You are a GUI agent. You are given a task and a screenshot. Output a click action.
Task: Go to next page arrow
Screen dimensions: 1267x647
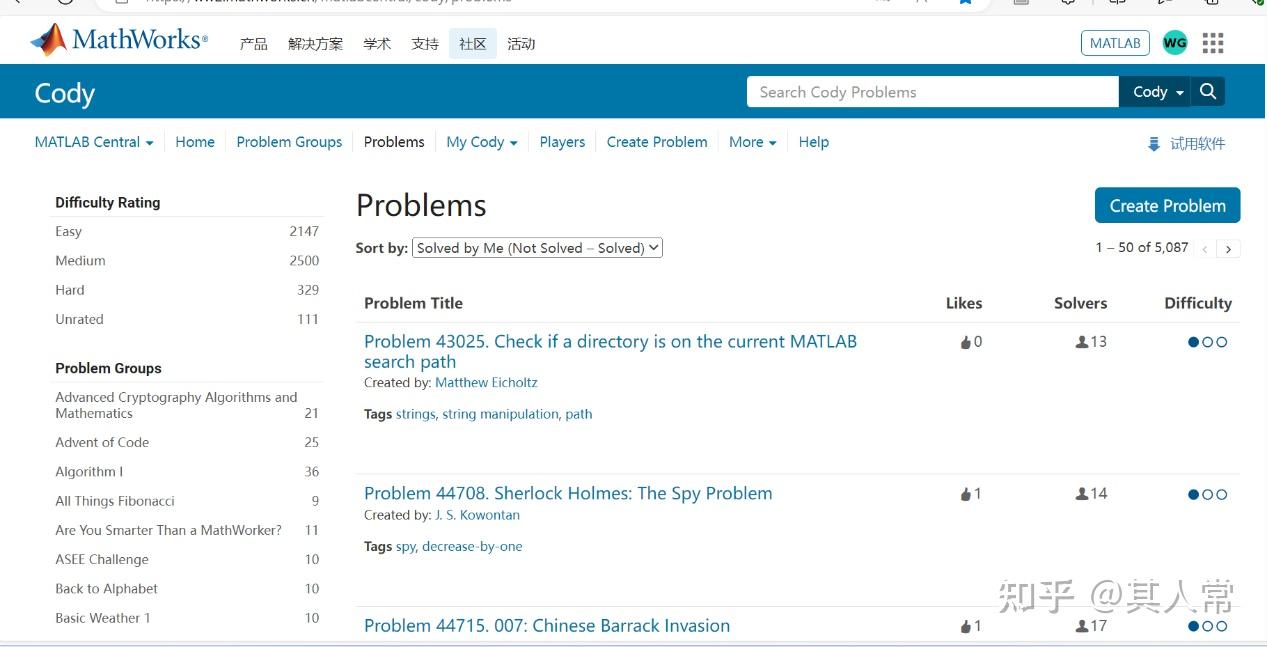(x=1229, y=249)
